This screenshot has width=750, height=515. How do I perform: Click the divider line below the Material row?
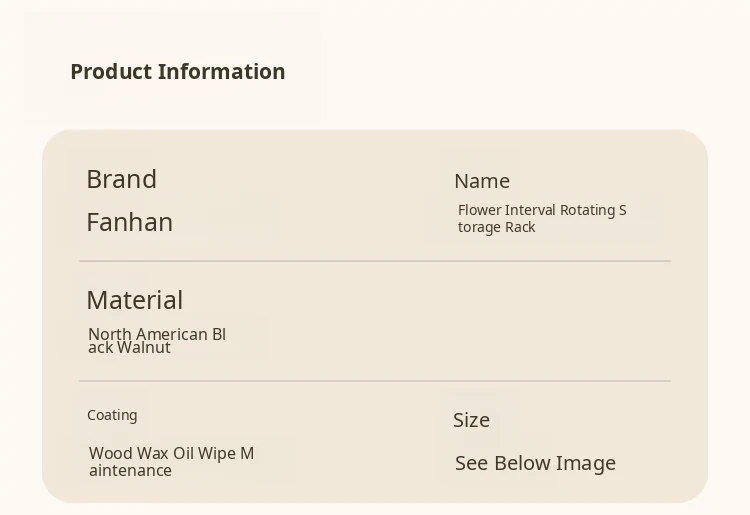(x=375, y=381)
